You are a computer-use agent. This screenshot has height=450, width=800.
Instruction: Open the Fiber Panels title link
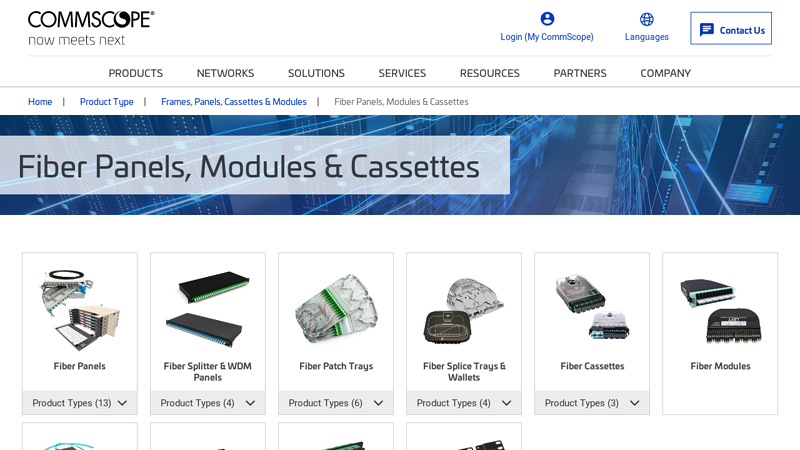[80, 366]
